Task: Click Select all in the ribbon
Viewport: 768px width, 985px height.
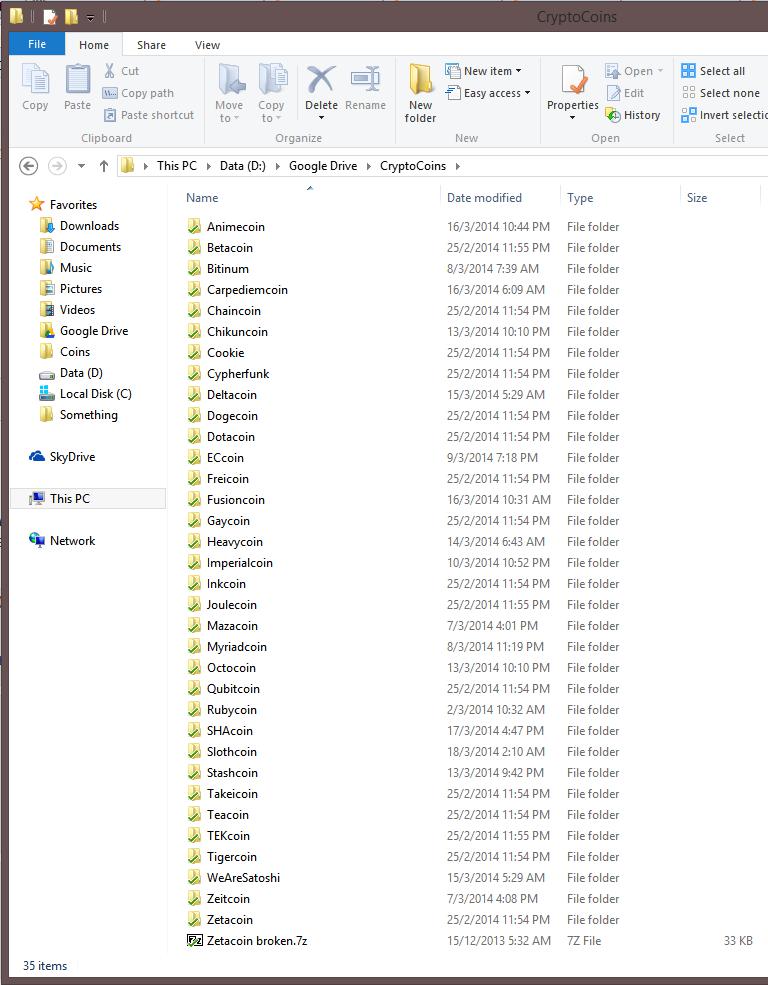Action: click(713, 71)
